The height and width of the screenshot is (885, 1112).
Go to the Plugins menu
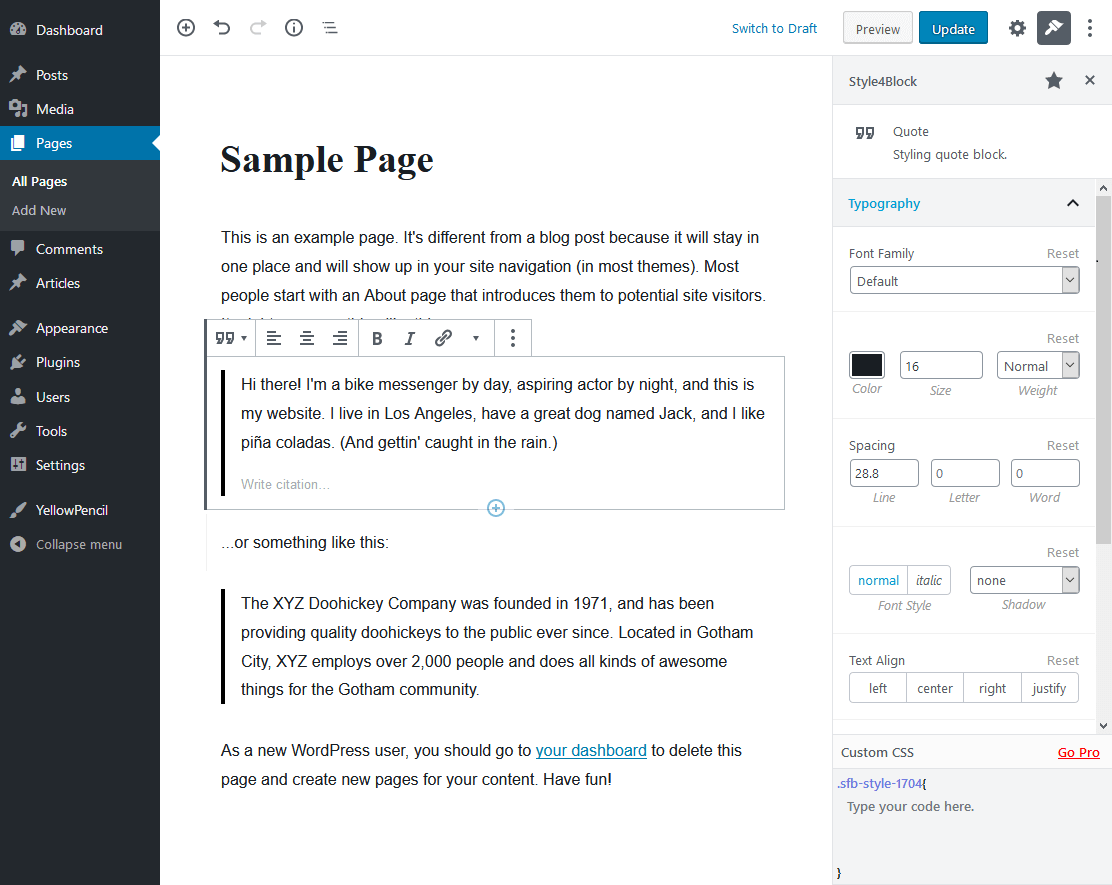coord(57,361)
